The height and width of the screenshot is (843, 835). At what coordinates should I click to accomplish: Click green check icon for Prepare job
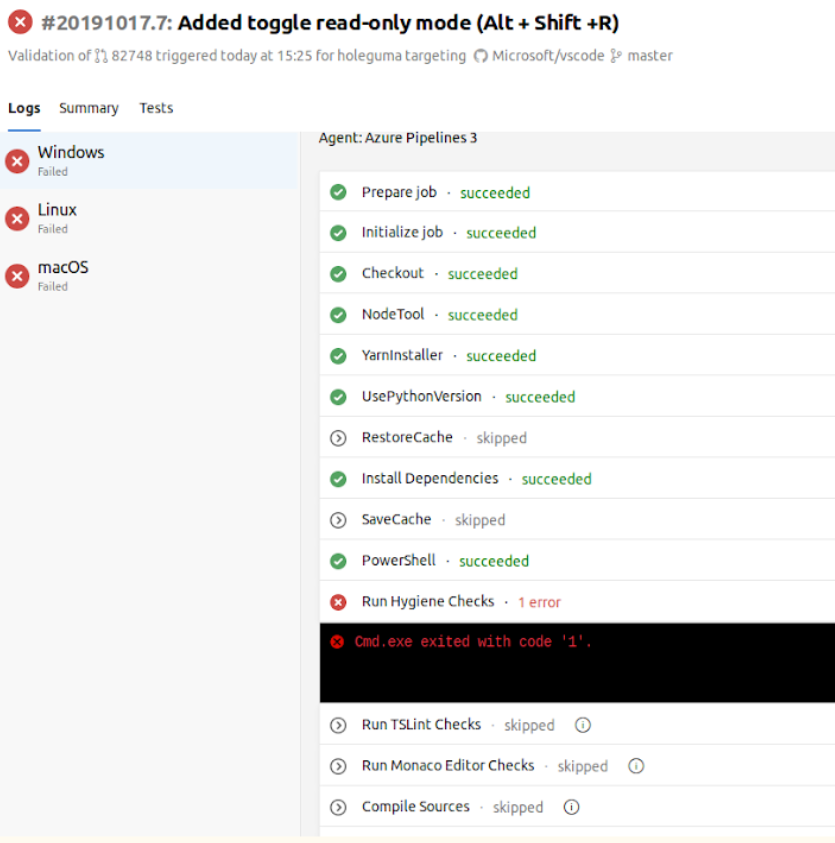pyautogui.click(x=338, y=192)
